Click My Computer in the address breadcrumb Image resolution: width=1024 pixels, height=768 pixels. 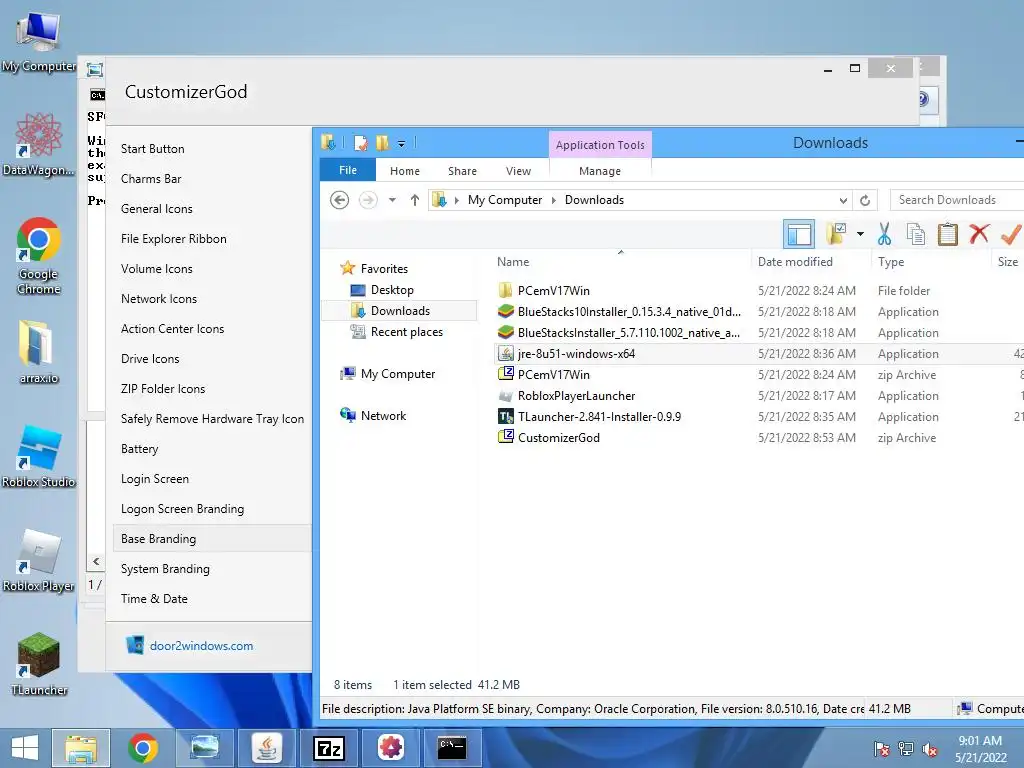pyautogui.click(x=505, y=200)
